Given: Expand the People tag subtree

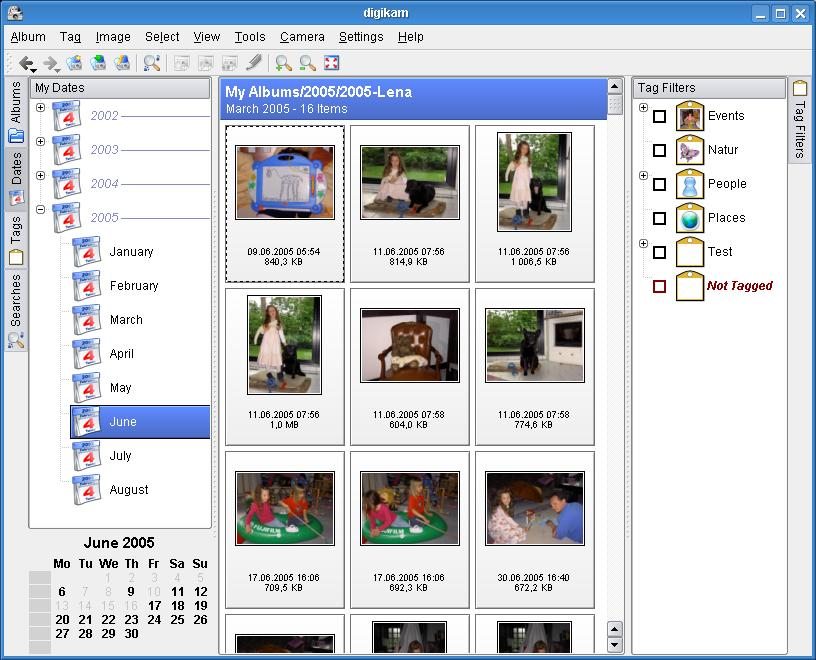Looking at the screenshot, I should (644, 175).
